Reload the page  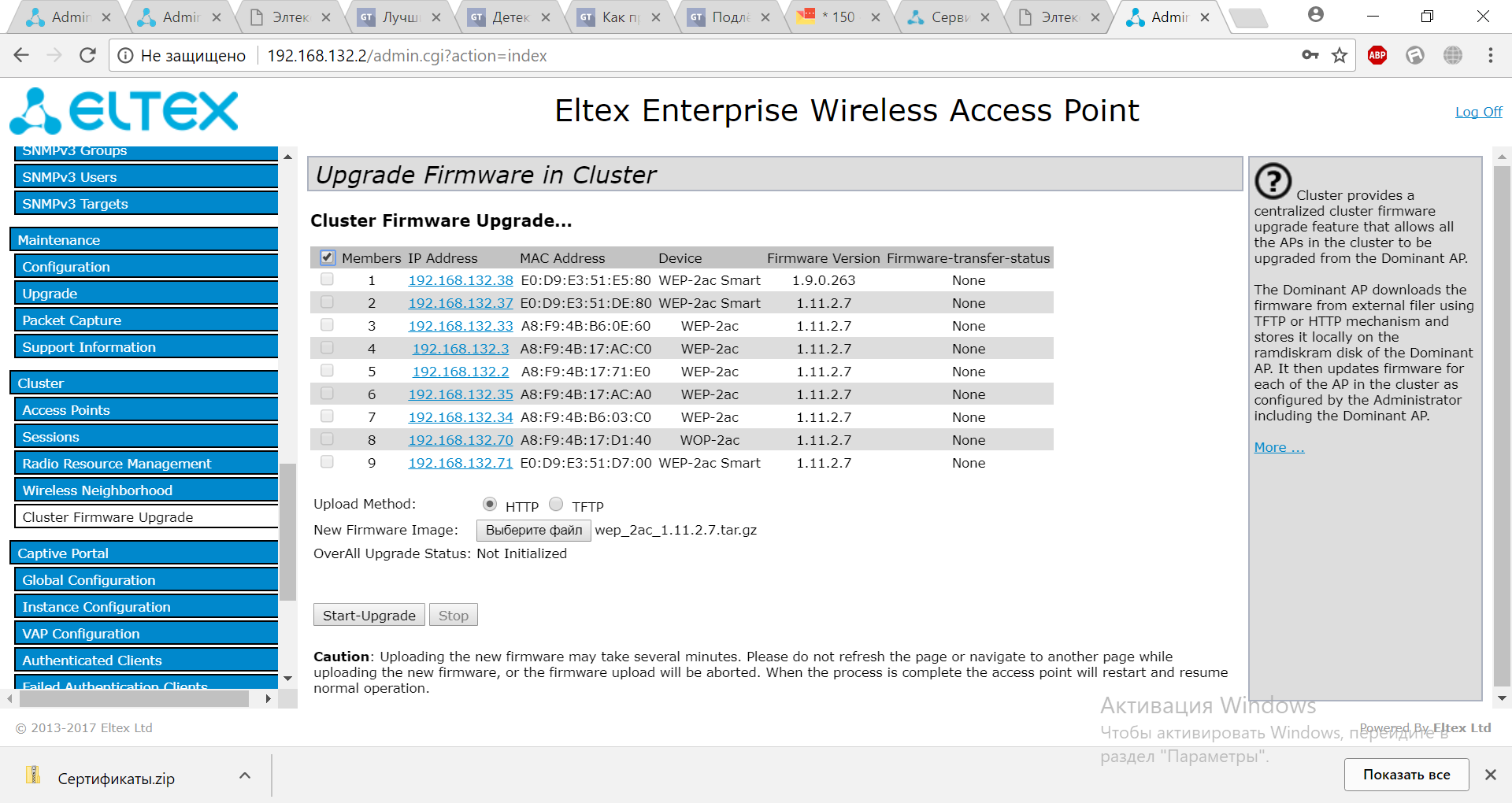87,55
